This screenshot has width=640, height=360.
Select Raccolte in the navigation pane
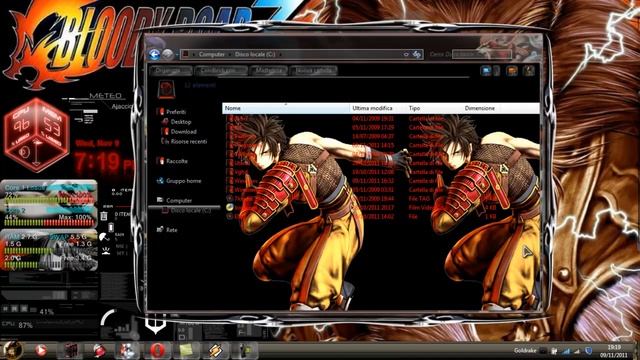pos(177,161)
